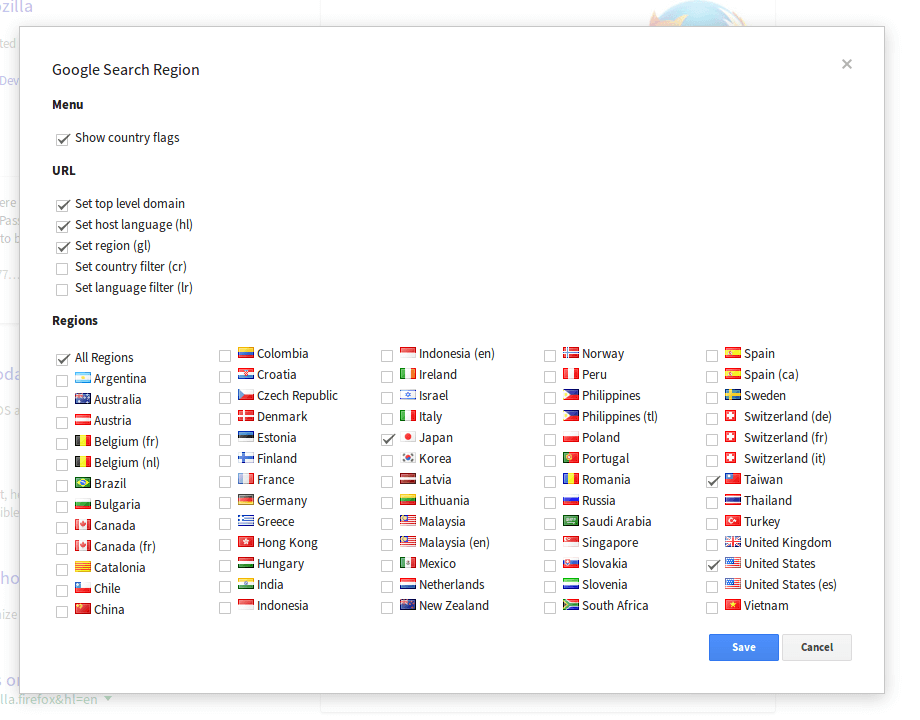Enable Set language filter (lr)
Image resolution: width=920 pixels, height=720 pixels.
coord(62,289)
